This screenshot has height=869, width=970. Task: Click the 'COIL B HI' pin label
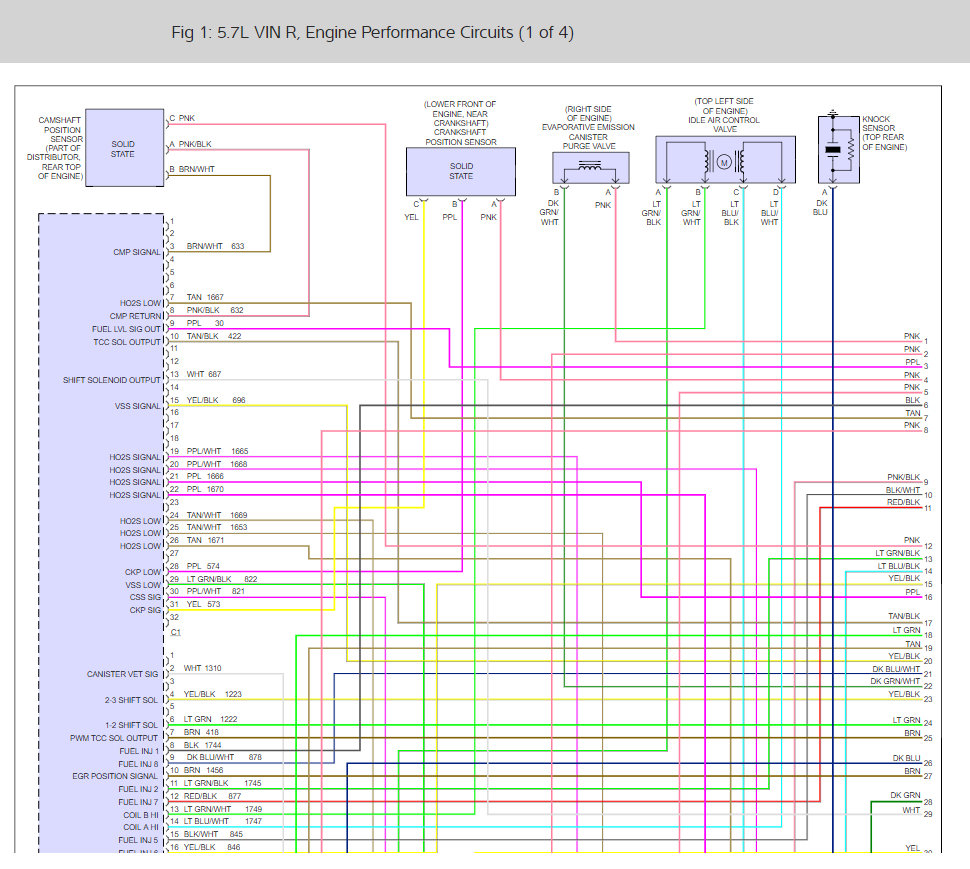coord(141,815)
